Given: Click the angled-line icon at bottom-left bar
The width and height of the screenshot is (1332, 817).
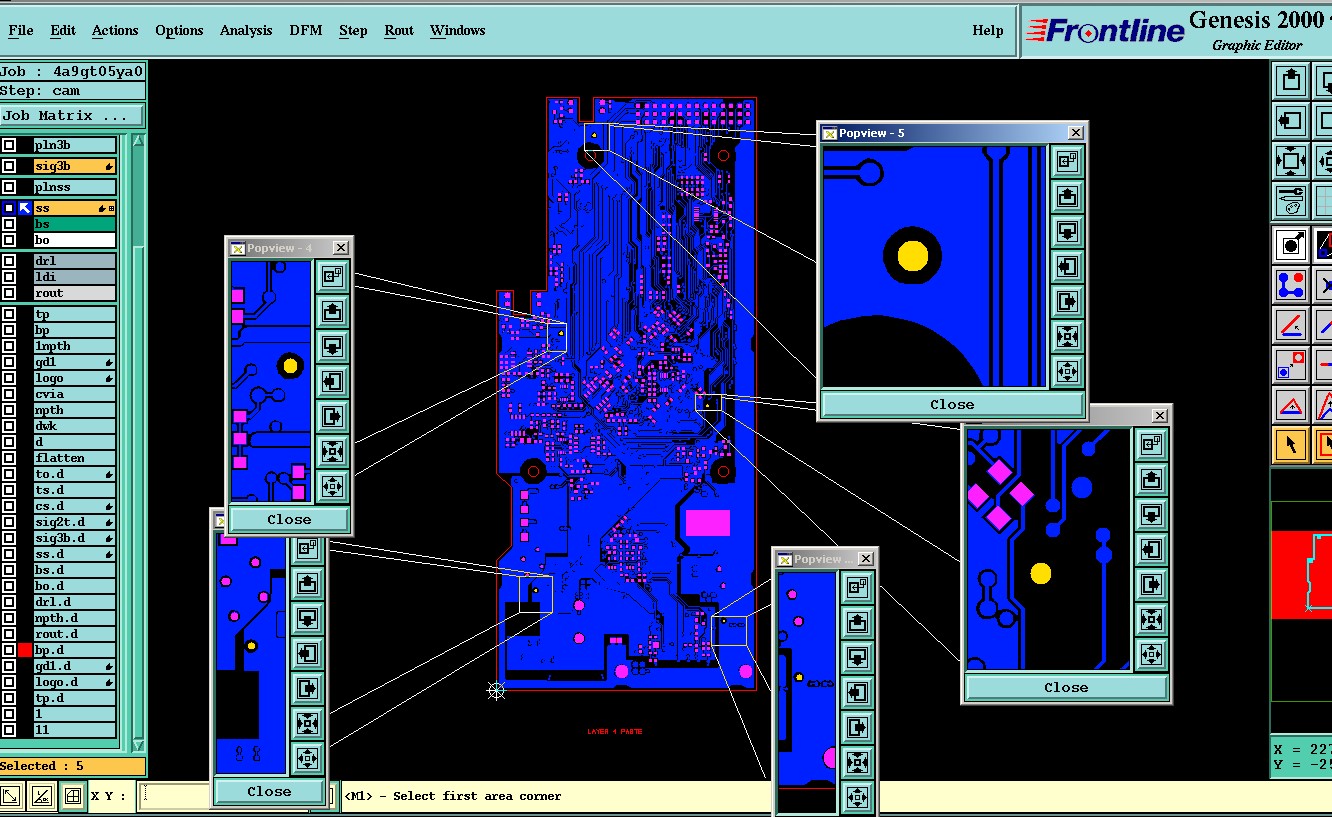Looking at the screenshot, I should (x=42, y=796).
